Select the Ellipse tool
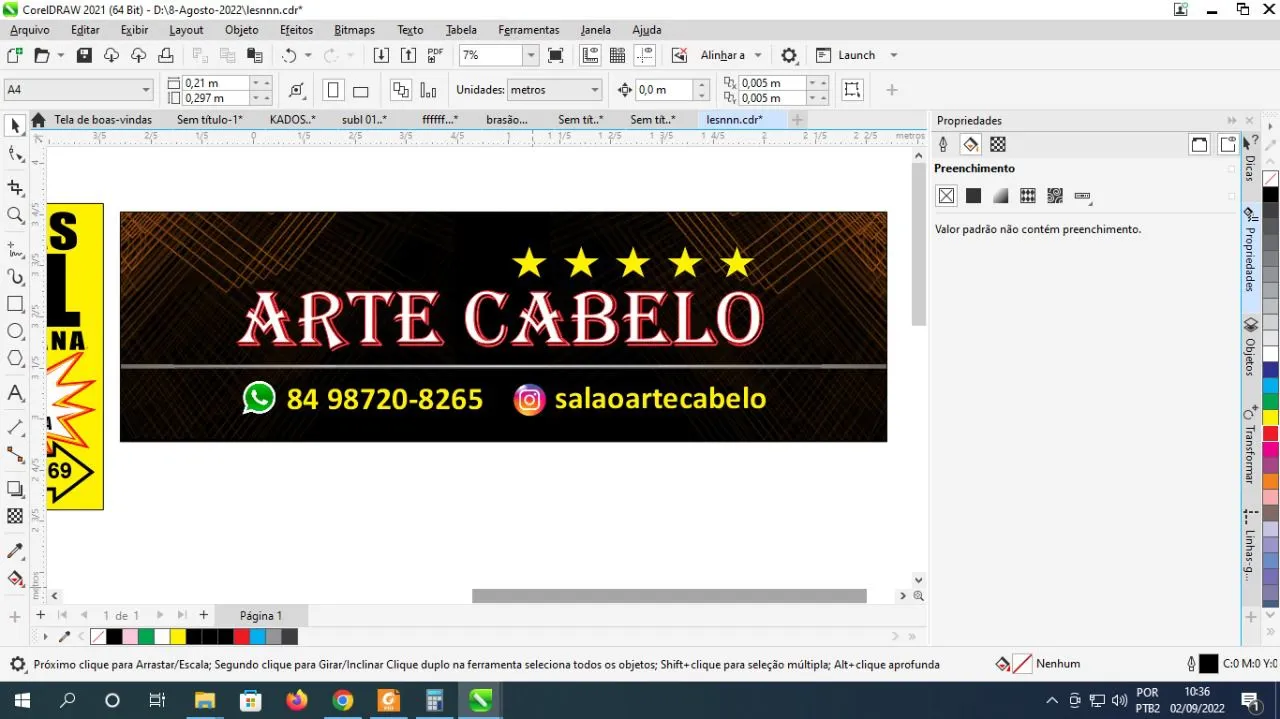This screenshot has height=719, width=1280. tap(15, 331)
